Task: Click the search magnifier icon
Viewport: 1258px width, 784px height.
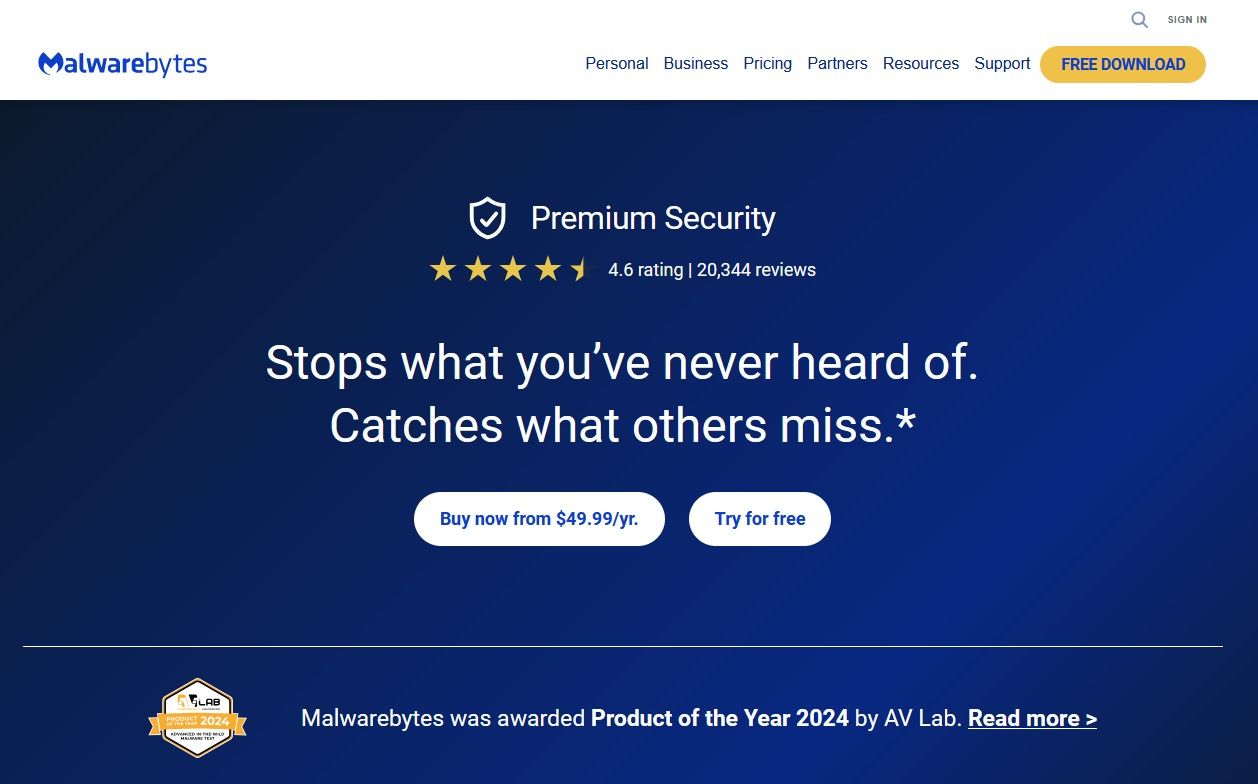Action: coord(1139,19)
